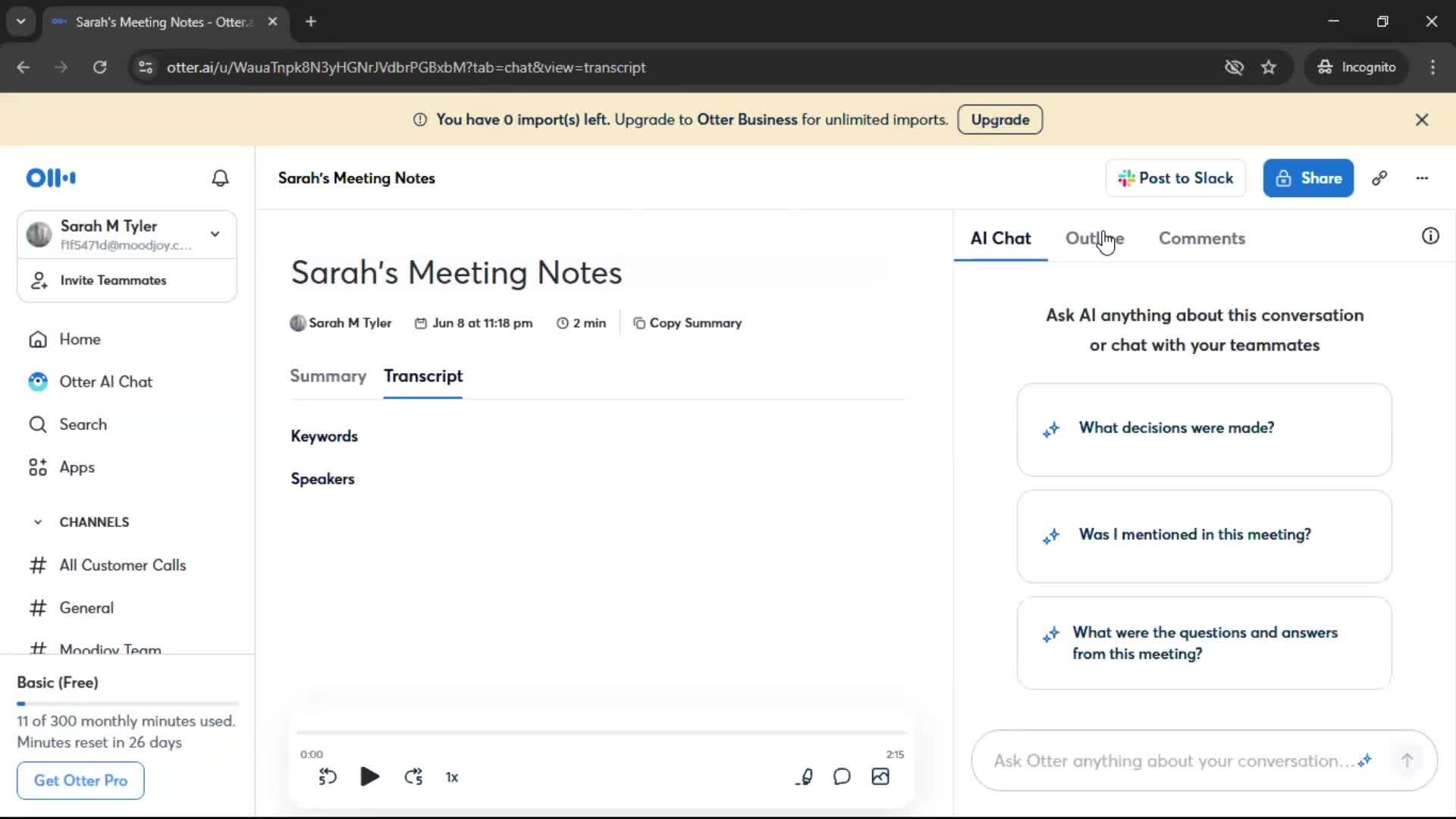The height and width of the screenshot is (819, 1456).
Task: Open the tab search dropdown
Action: click(x=20, y=22)
